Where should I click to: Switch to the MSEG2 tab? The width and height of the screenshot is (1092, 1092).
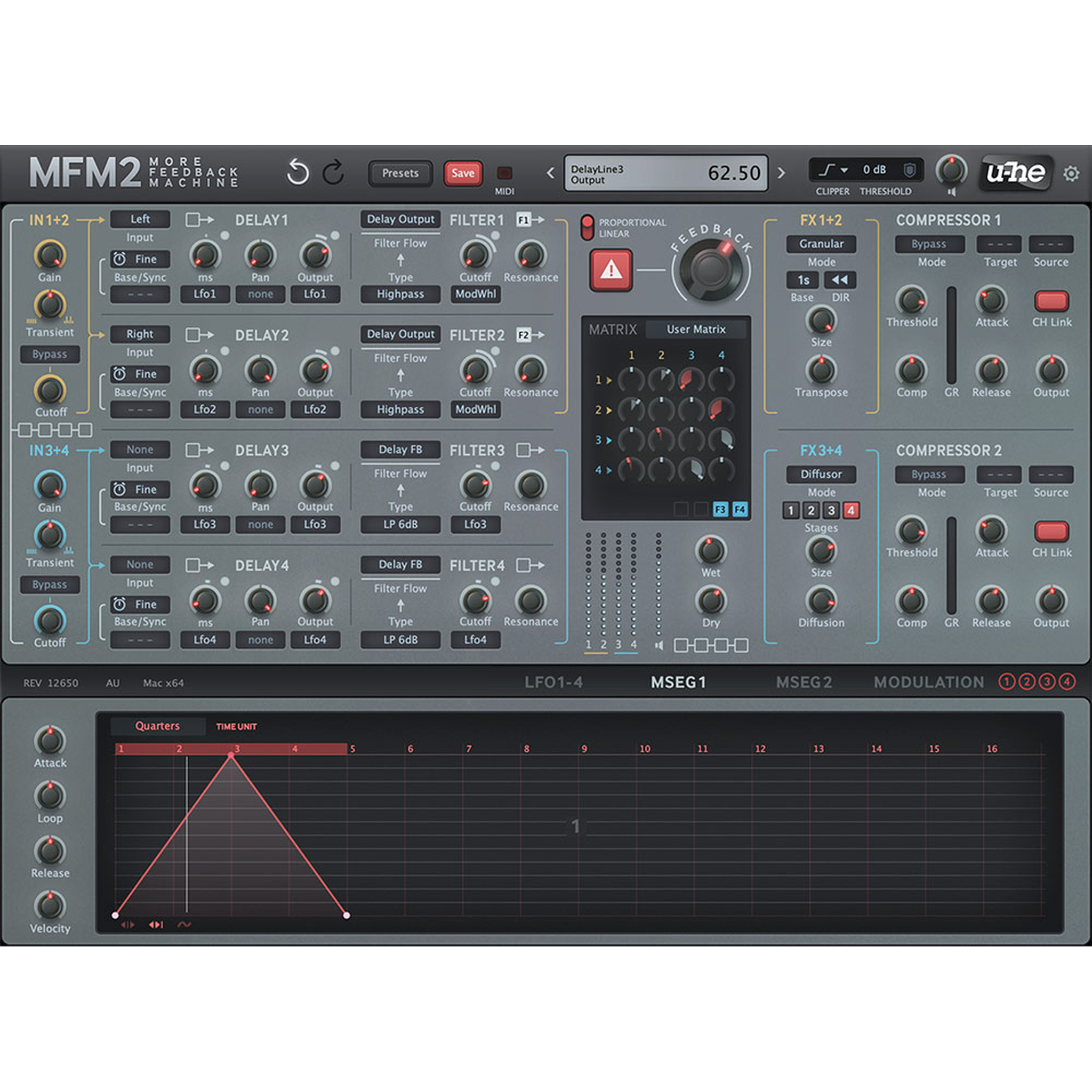click(803, 682)
